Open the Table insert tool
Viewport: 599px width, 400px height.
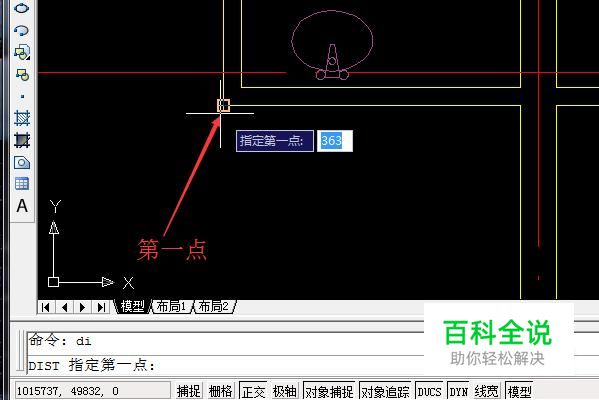pos(22,184)
